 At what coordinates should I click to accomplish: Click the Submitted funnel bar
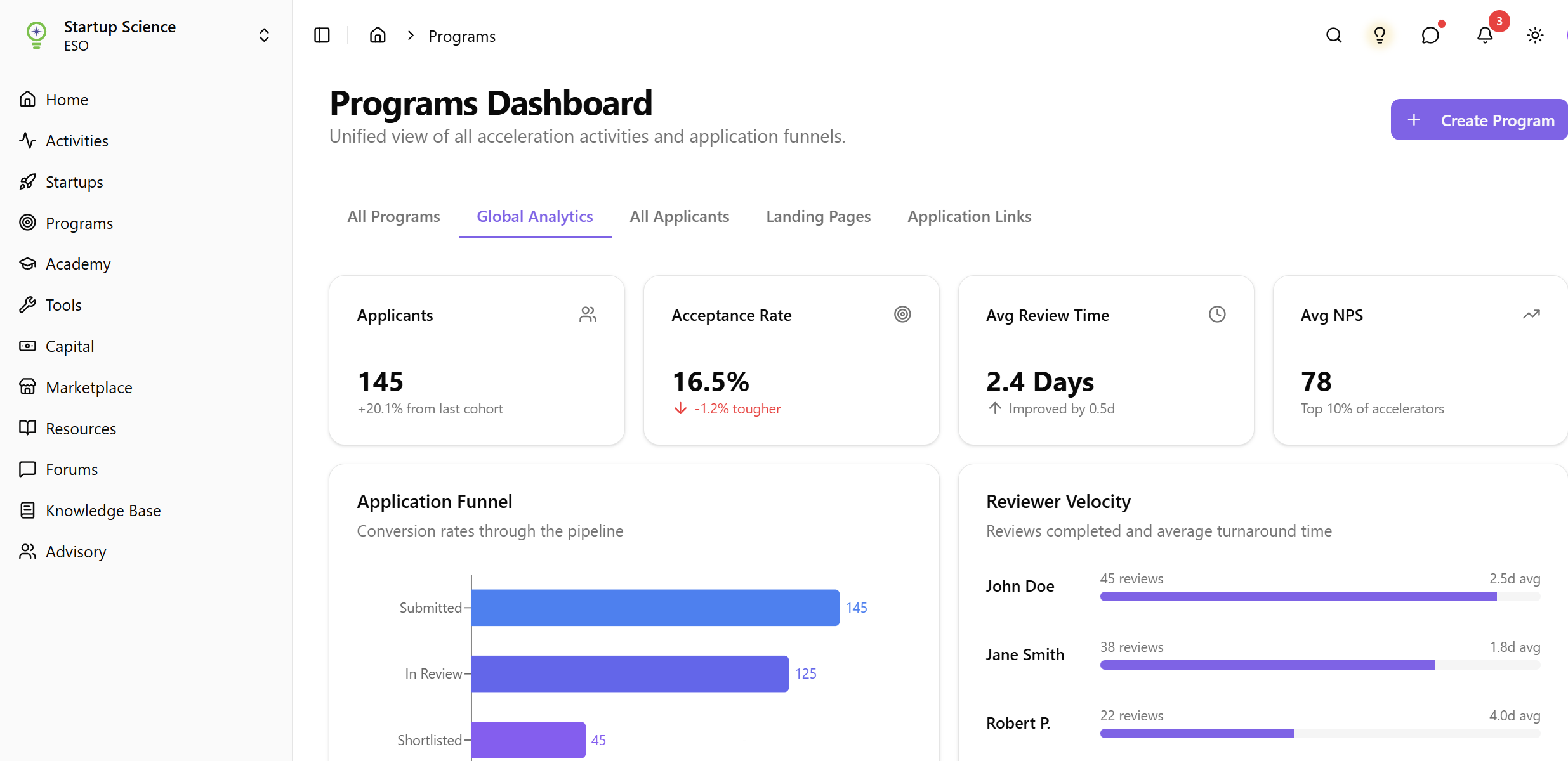[655, 608]
